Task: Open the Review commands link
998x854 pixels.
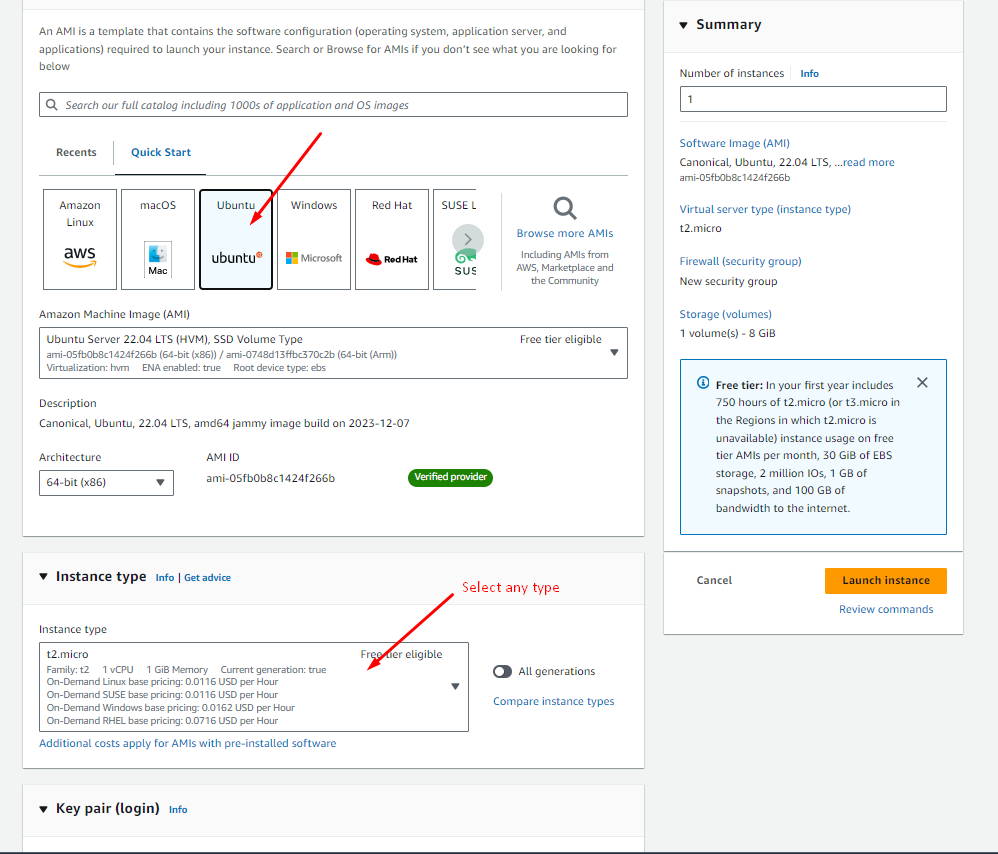Action: click(886, 609)
